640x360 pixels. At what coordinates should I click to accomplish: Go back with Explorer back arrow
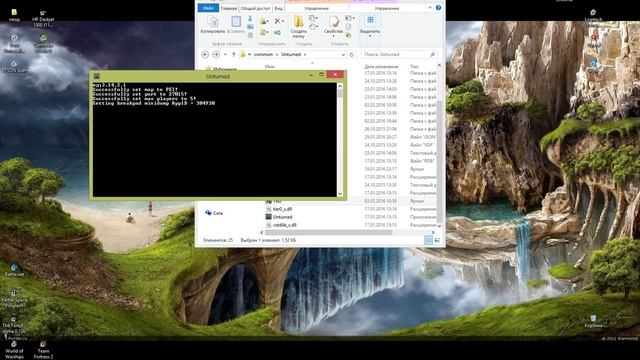pos(205,54)
